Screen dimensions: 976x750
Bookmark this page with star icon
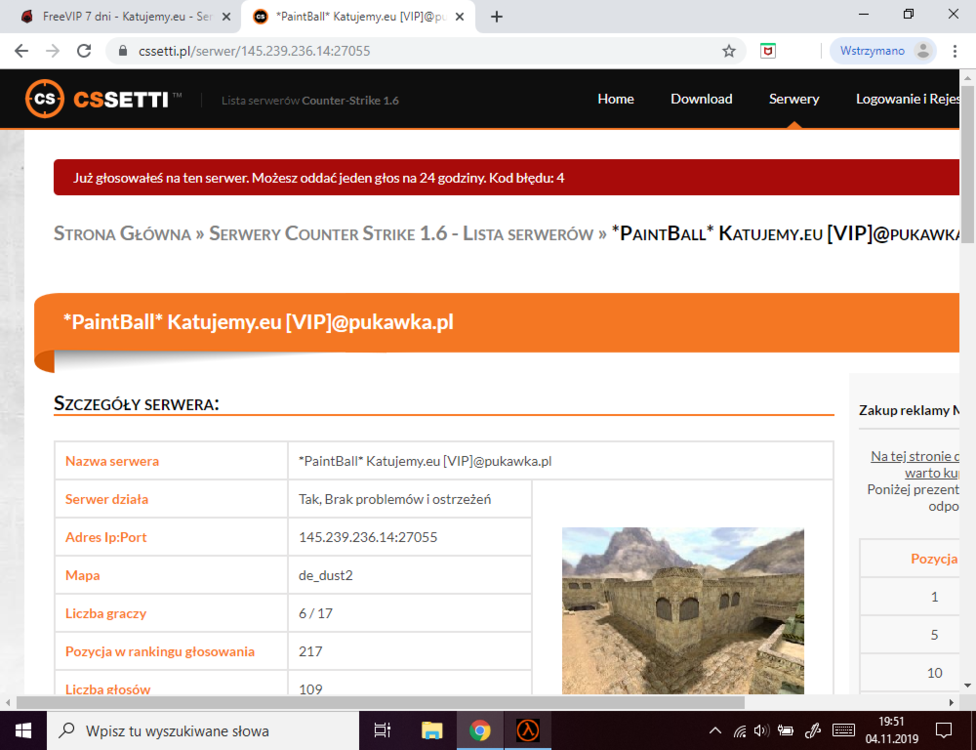tap(729, 51)
